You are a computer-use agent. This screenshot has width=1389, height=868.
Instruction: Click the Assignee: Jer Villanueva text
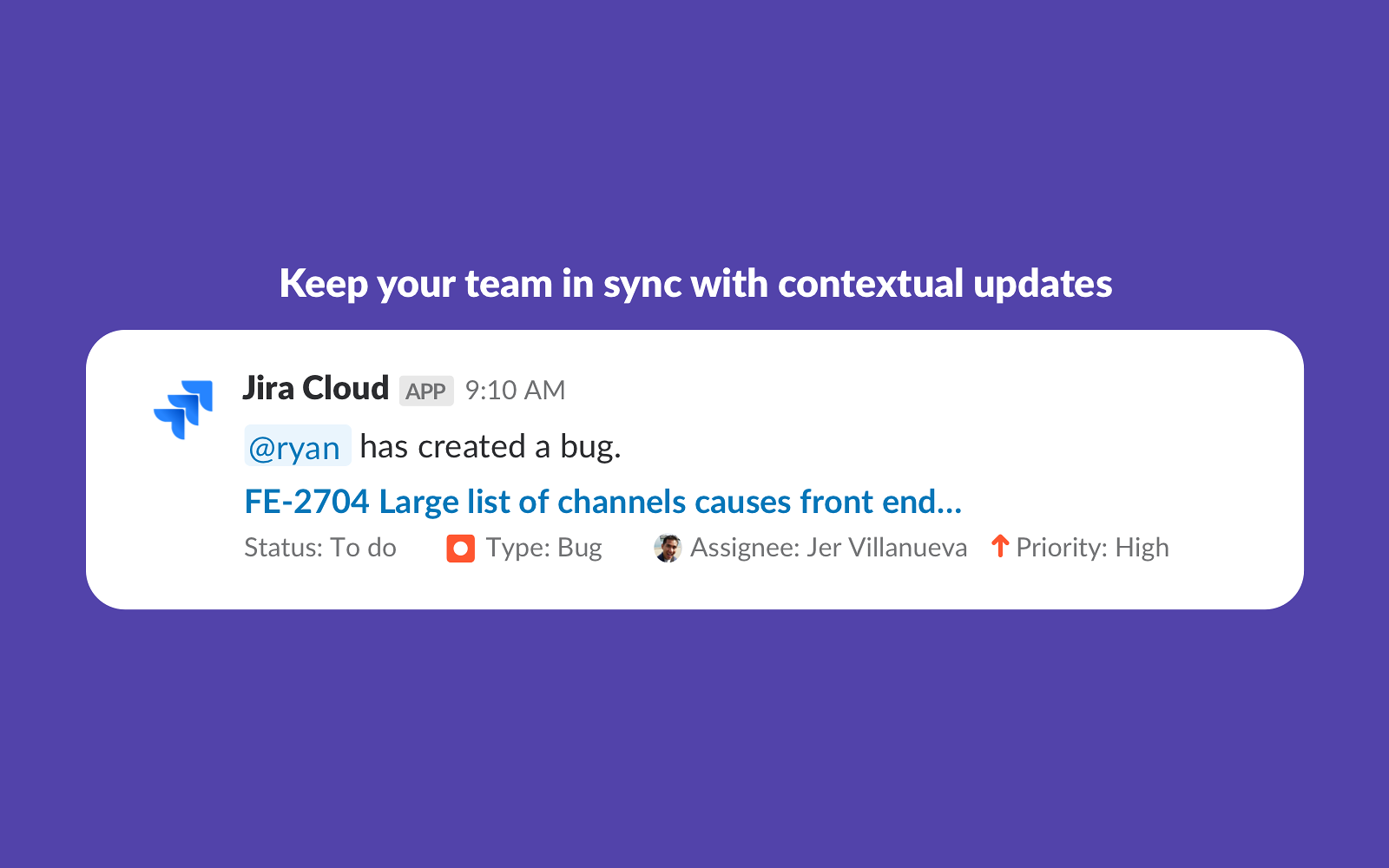click(x=828, y=548)
